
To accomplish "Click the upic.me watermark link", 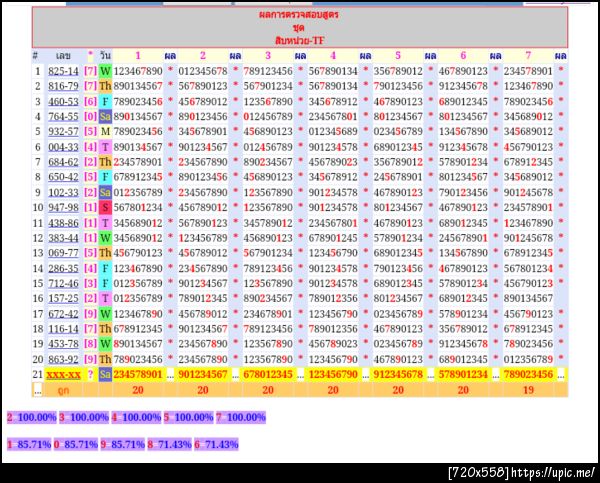I will click(553, 473).
